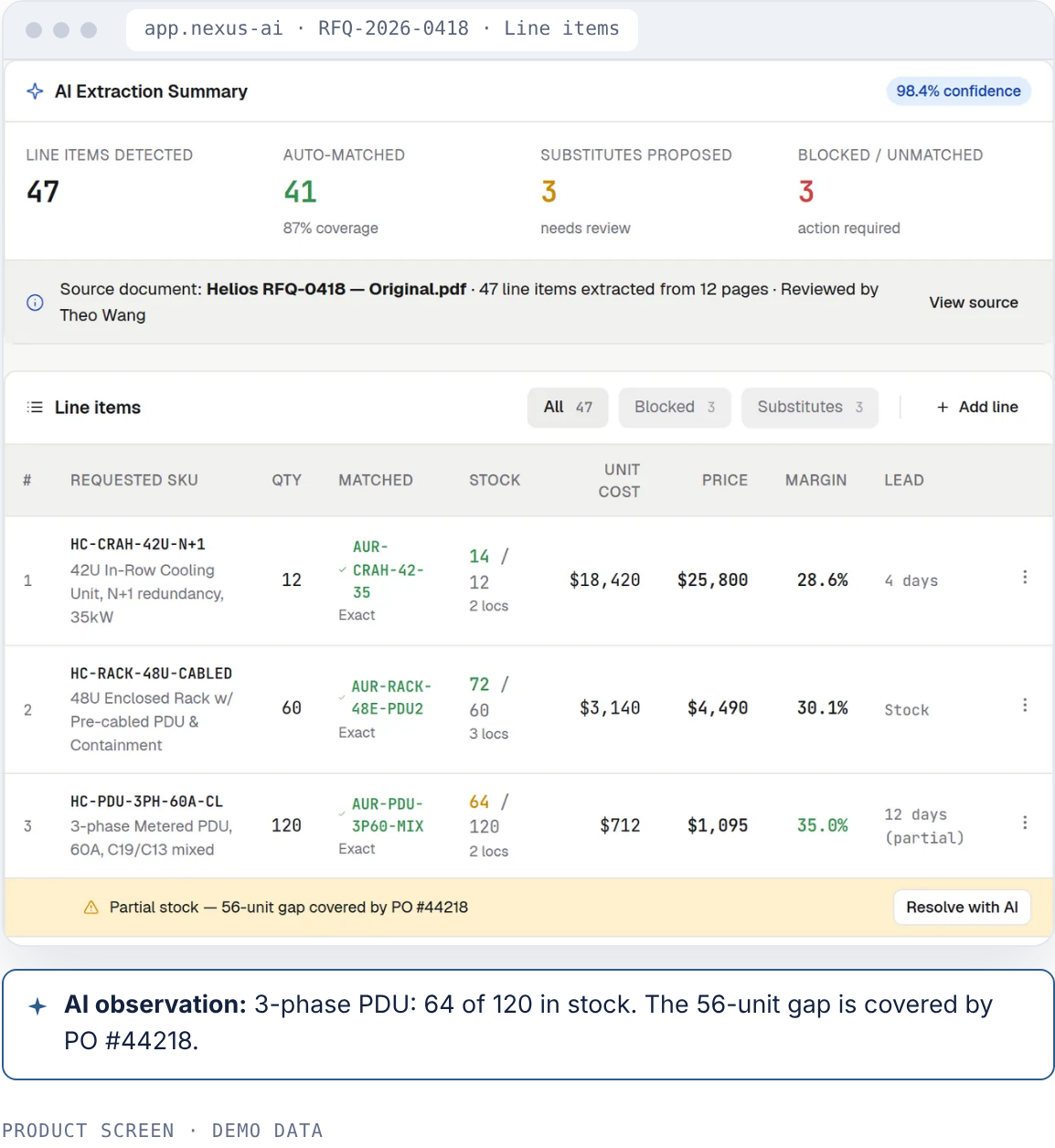This screenshot has height=1148, width=1055.
Task: Open the three-dot menu for HC-PDU-3PH-60A-CL
Action: (1025, 823)
